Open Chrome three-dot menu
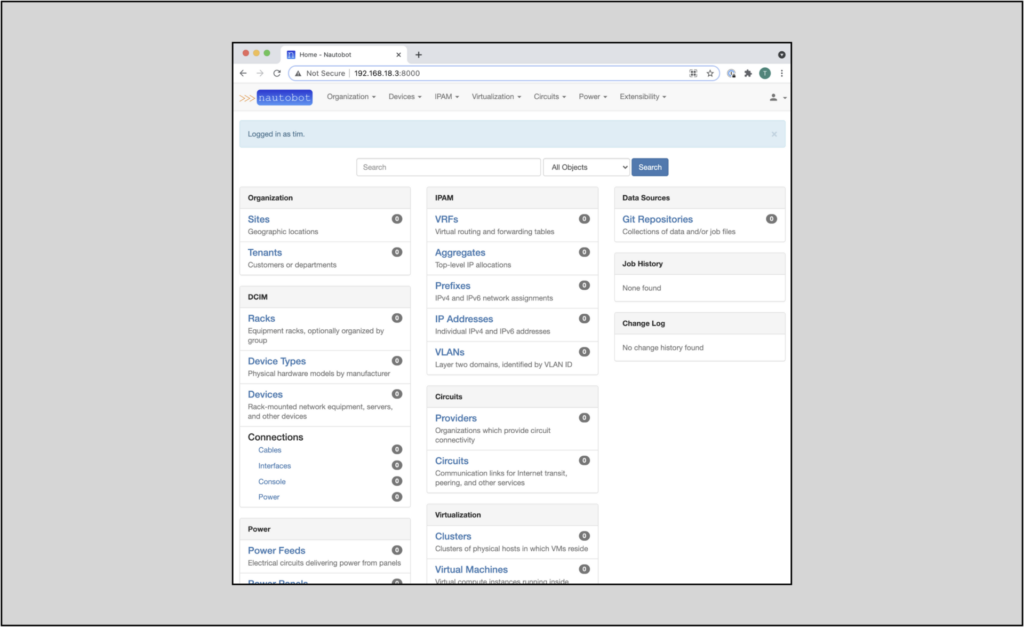Screen dimensions: 1024x627 pos(781,73)
